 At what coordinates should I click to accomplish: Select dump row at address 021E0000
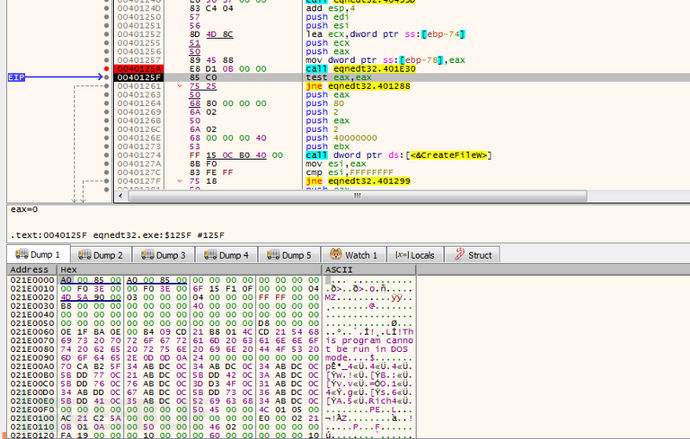point(211,280)
